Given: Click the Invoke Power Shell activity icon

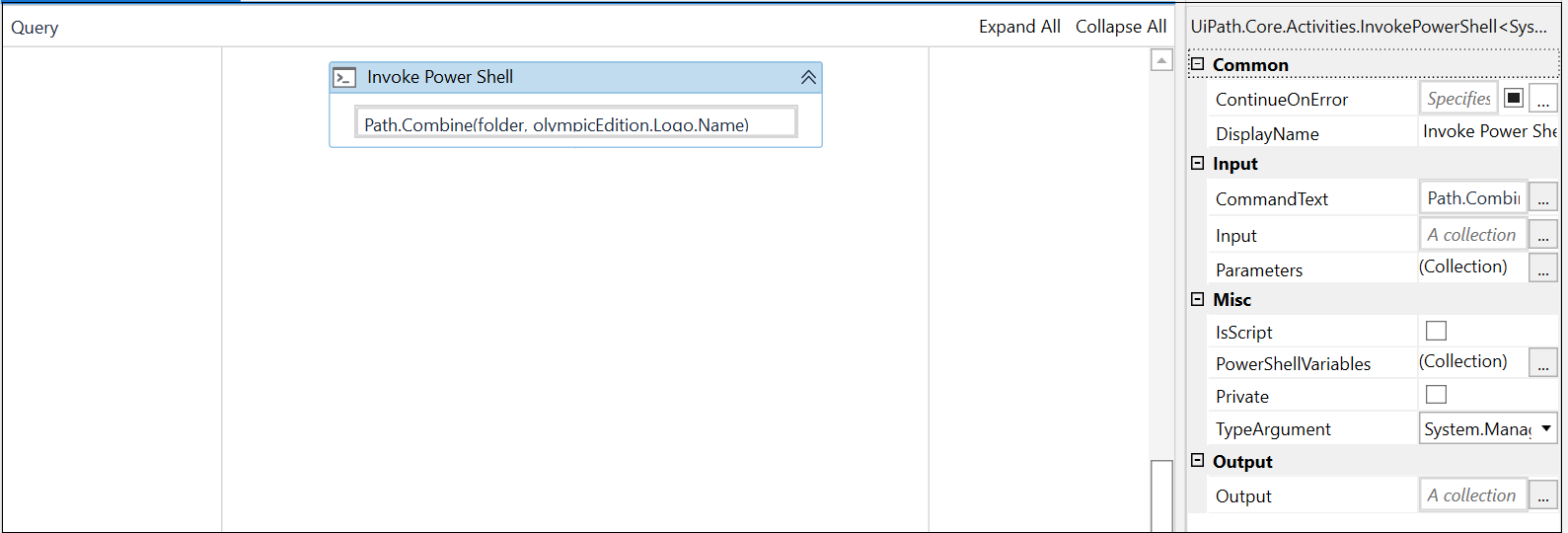Looking at the screenshot, I should coord(344,77).
